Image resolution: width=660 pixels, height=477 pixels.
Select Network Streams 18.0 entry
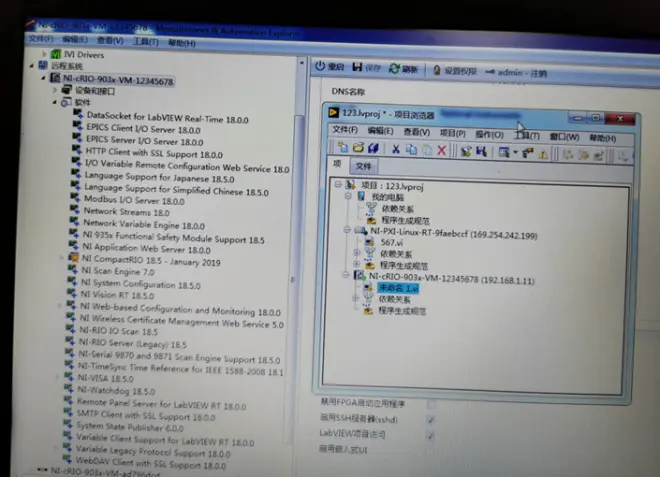point(126,212)
